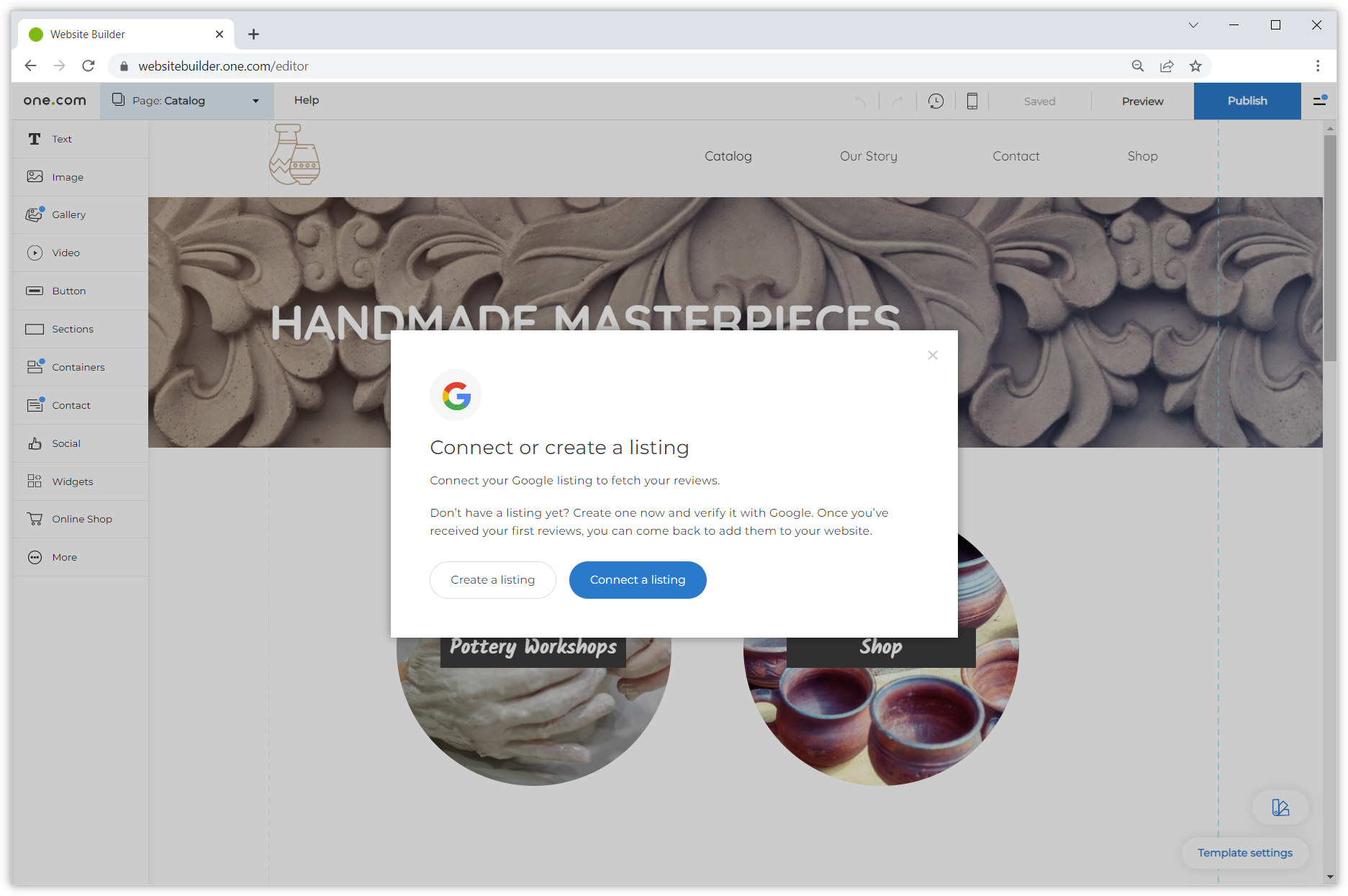The image size is (1348, 896).
Task: Click the version history clock icon
Action: pyautogui.click(x=936, y=101)
